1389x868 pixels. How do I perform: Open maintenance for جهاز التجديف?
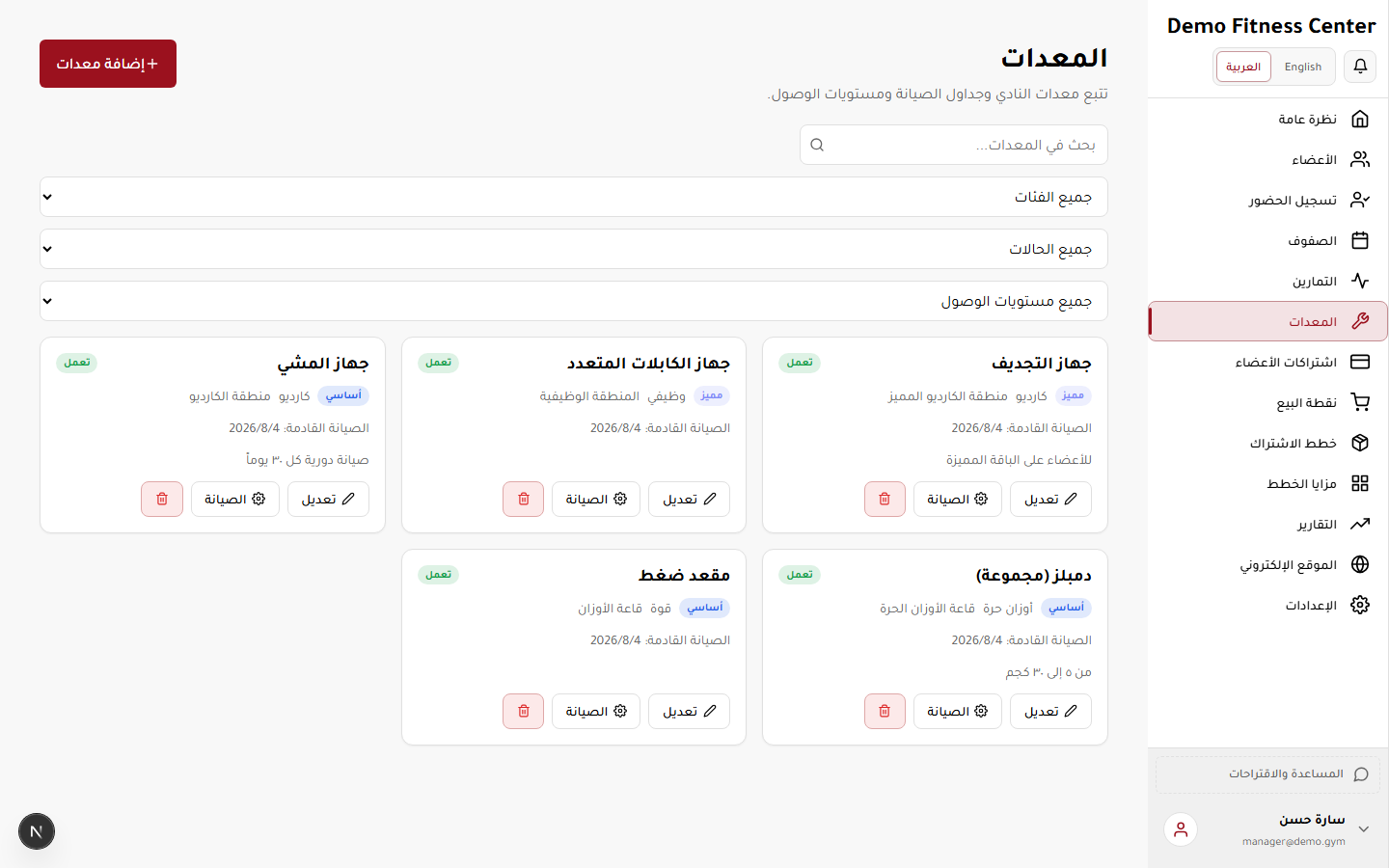tap(958, 499)
